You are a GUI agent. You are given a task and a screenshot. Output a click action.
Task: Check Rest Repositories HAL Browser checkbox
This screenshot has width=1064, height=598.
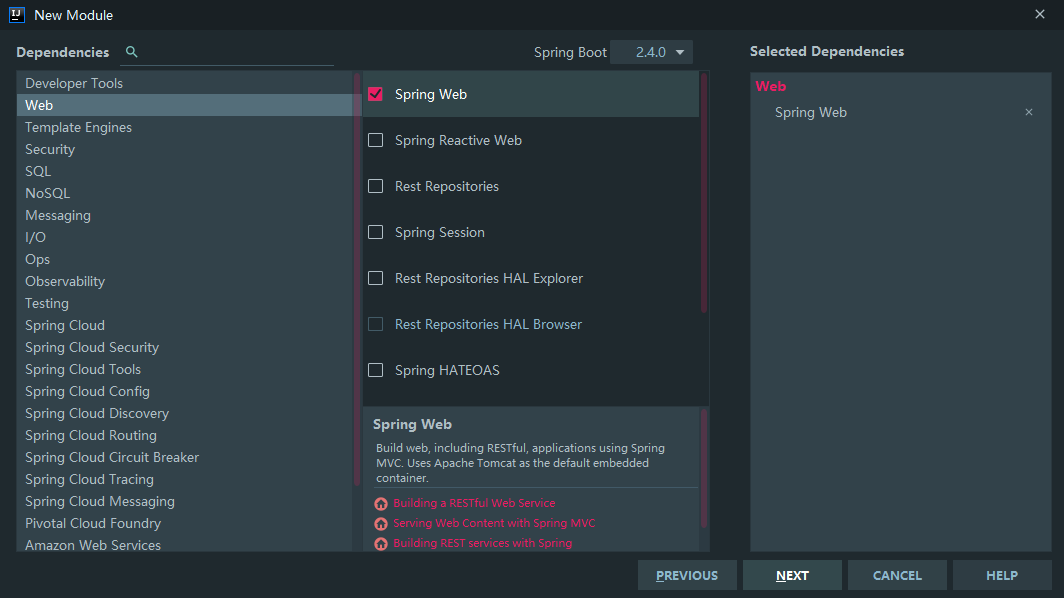coord(375,324)
